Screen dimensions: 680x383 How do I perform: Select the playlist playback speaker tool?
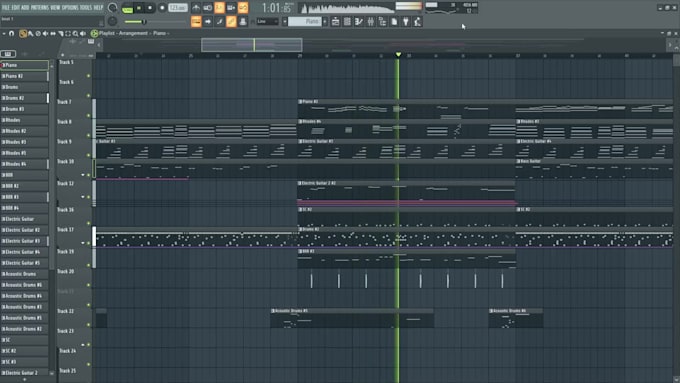click(82, 33)
